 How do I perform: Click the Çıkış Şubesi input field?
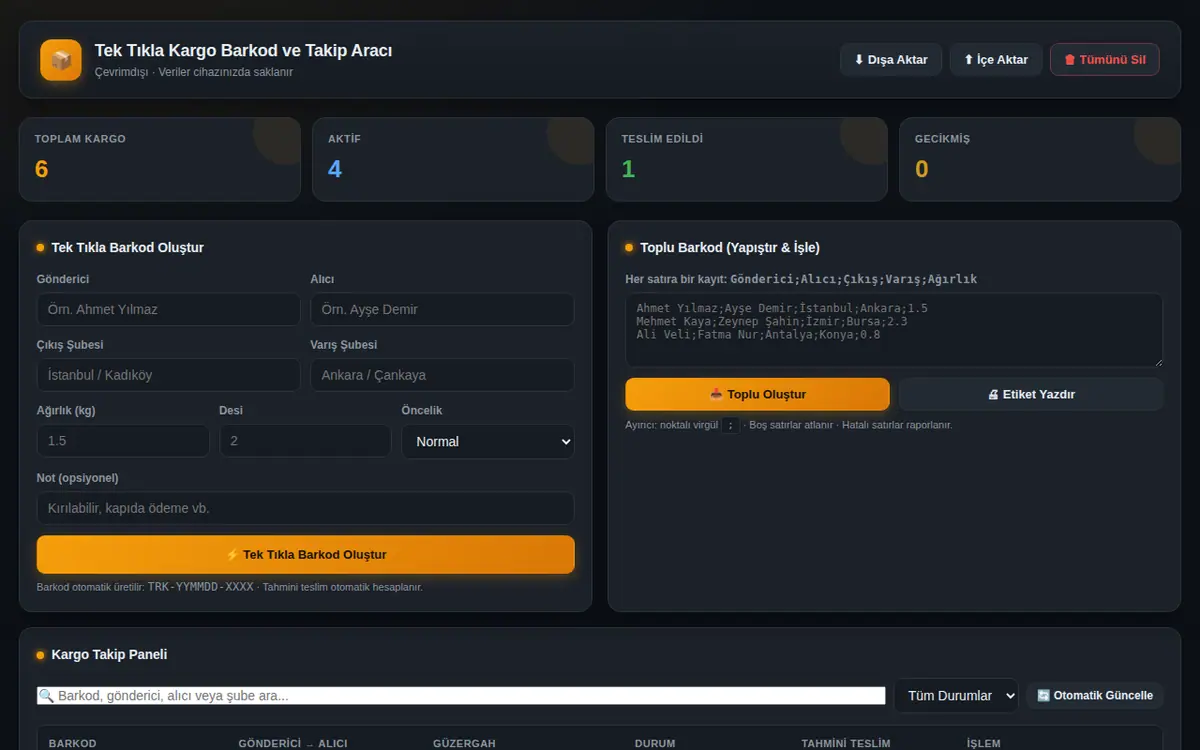point(168,375)
